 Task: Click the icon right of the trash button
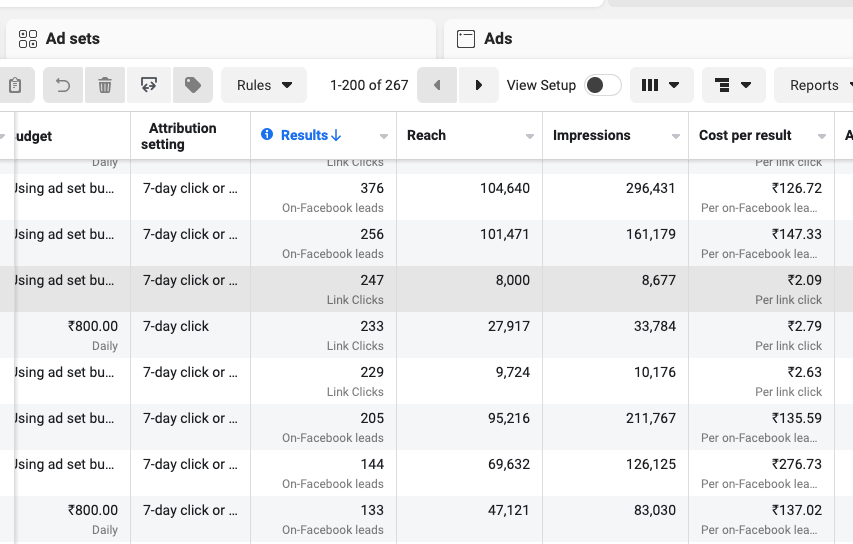149,86
